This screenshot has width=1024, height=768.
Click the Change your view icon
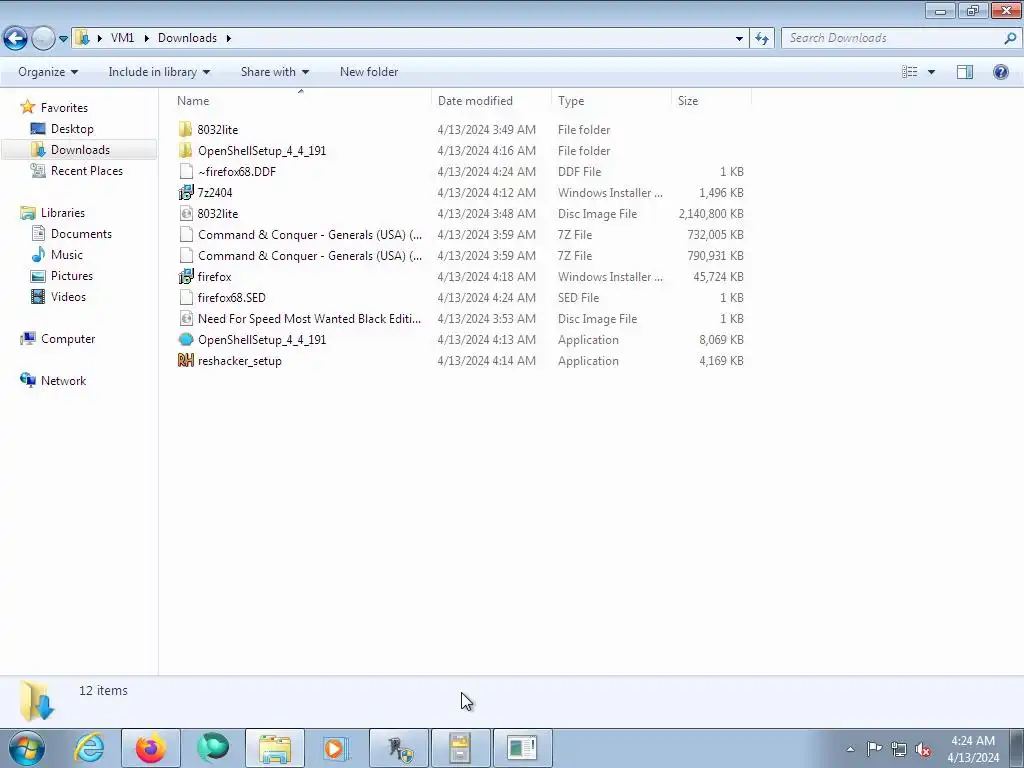pyautogui.click(x=909, y=72)
